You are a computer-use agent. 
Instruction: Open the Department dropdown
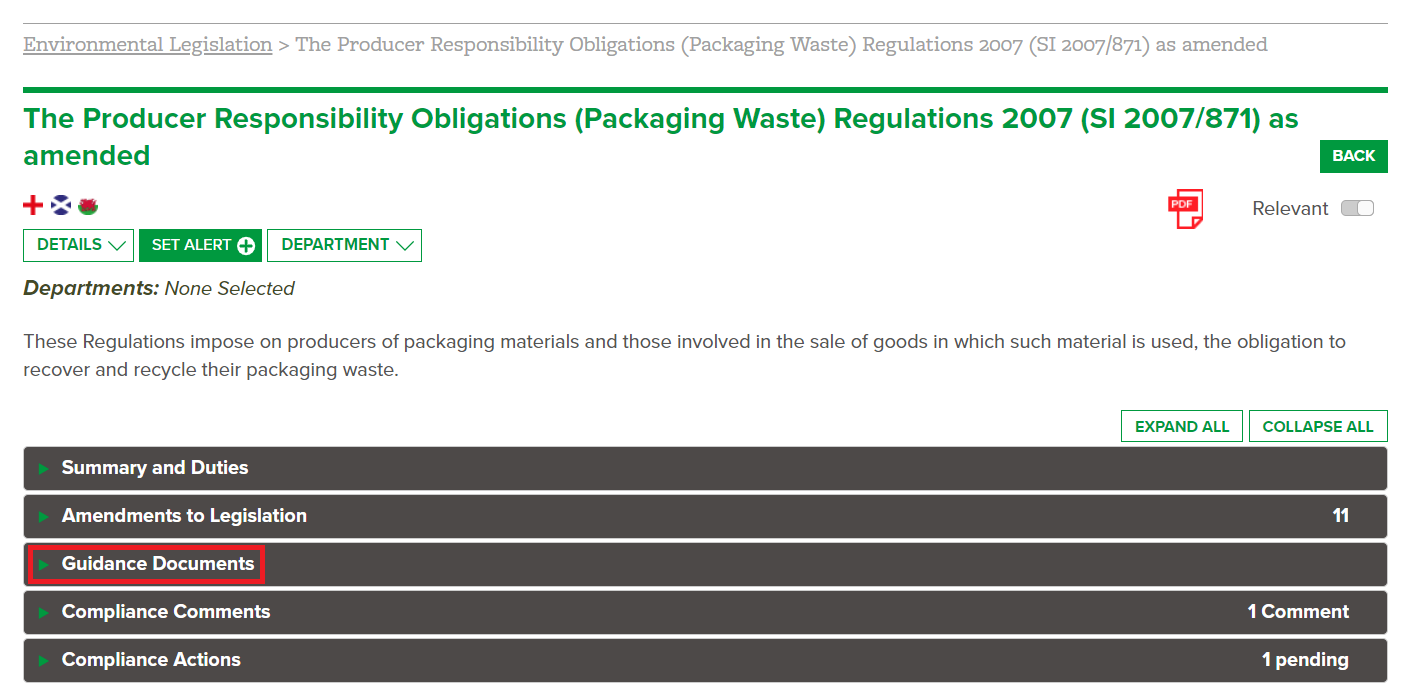(x=344, y=245)
